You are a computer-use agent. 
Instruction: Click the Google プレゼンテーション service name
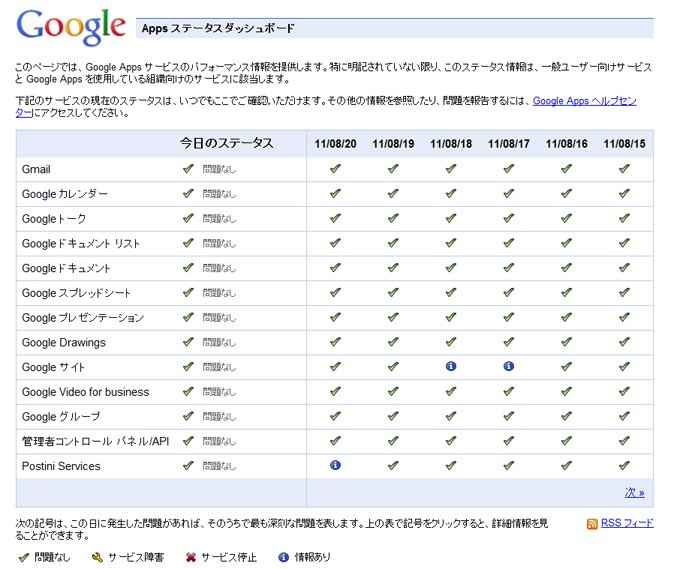click(x=83, y=318)
